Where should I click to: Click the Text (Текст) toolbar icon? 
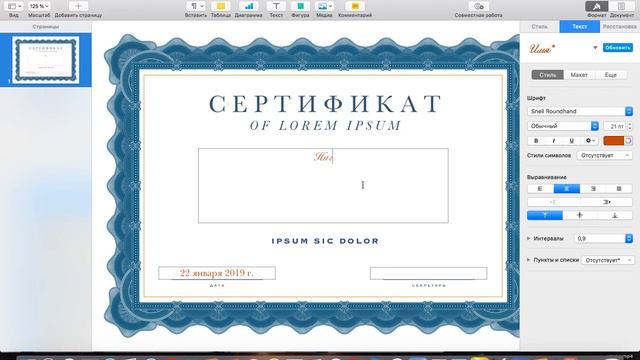click(276, 7)
